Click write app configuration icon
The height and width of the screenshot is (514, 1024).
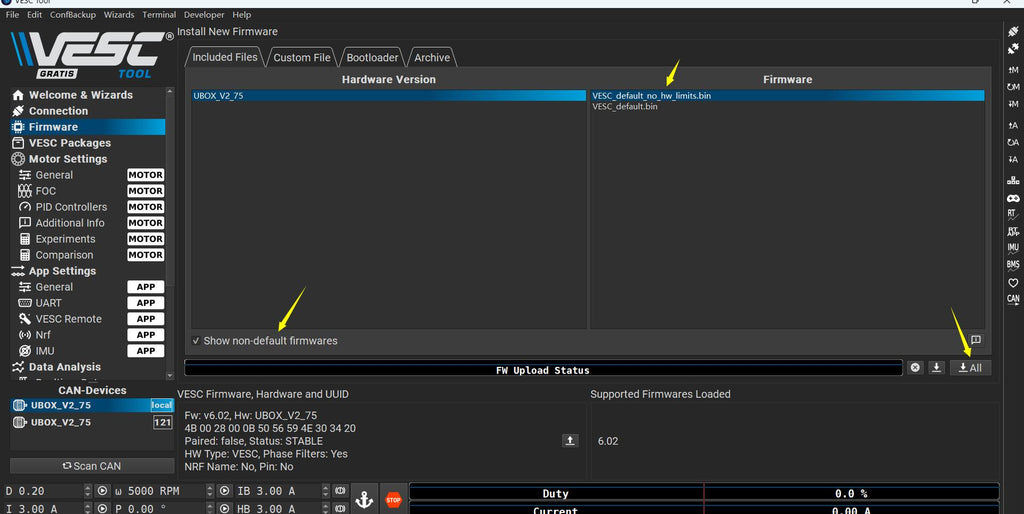(1013, 123)
